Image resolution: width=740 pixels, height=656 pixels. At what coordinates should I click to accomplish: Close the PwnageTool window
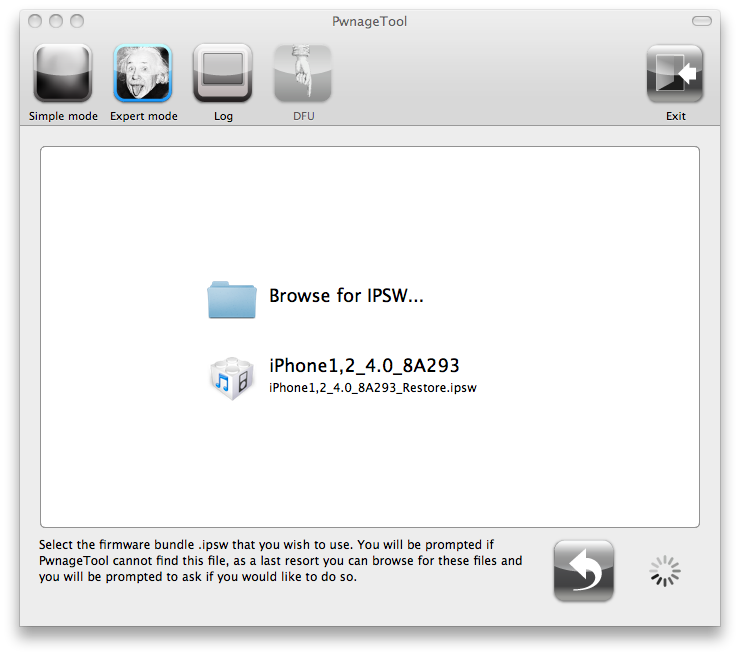coord(36,21)
